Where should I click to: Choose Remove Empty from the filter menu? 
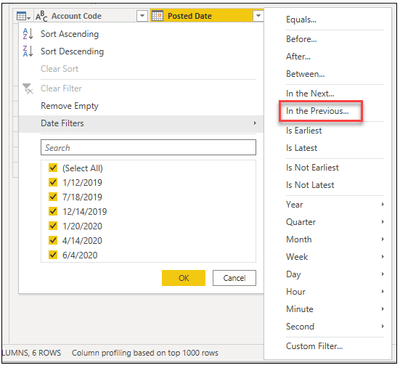(x=70, y=106)
